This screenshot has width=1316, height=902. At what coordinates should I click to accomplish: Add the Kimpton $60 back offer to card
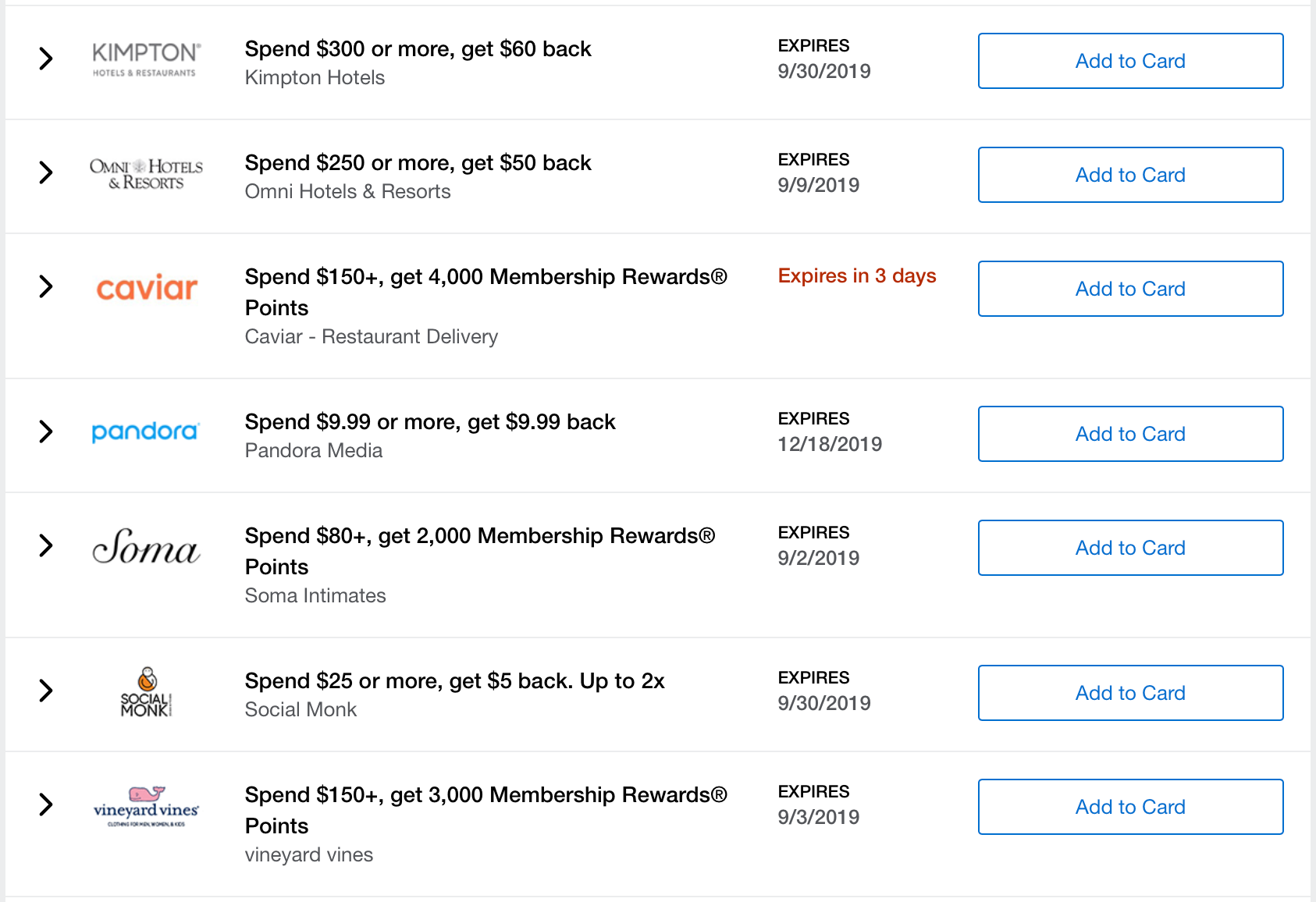[x=1130, y=61]
